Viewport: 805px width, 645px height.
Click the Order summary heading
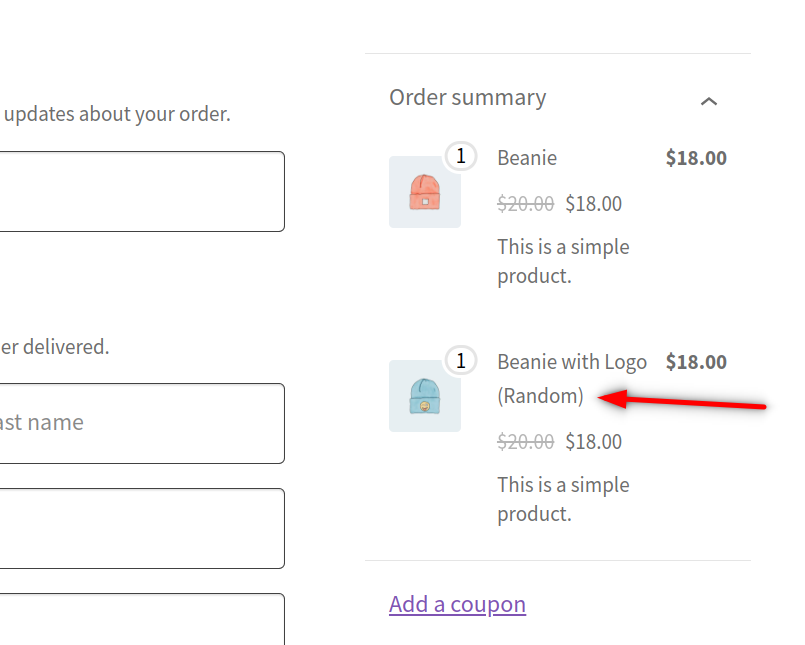tap(467, 98)
